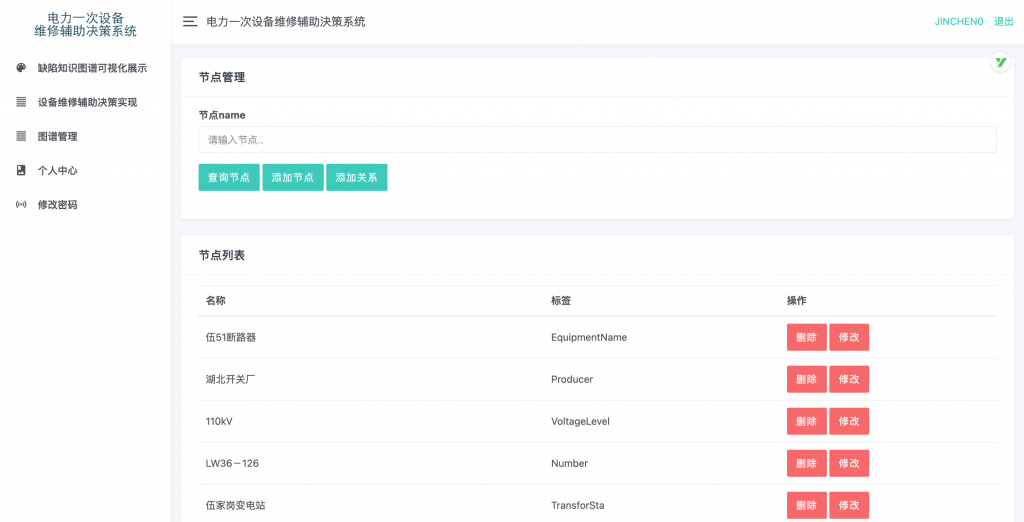Click the palette icon beside 缺陷知识图谱可视化展示

pos(21,68)
